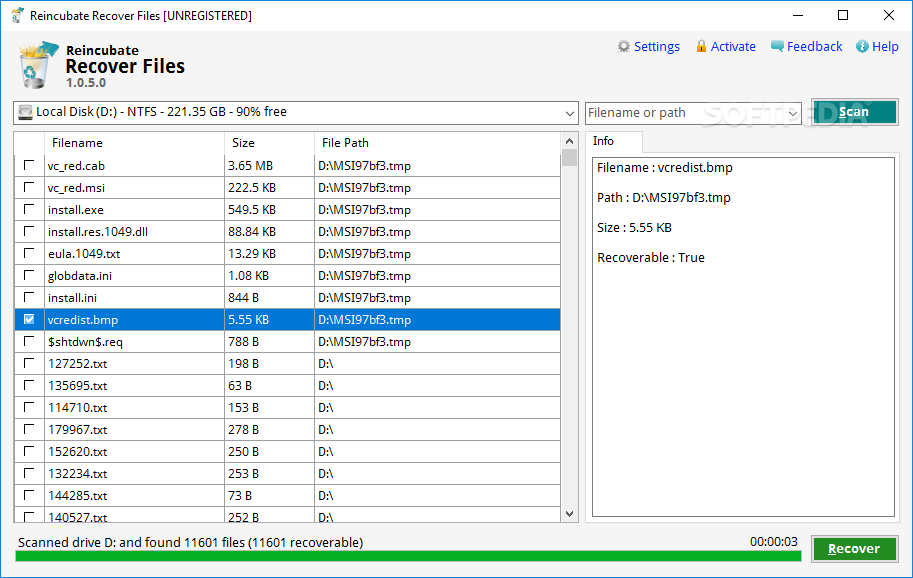Click the 88.84 KB size cell
This screenshot has width=913, height=578.
click(252, 232)
